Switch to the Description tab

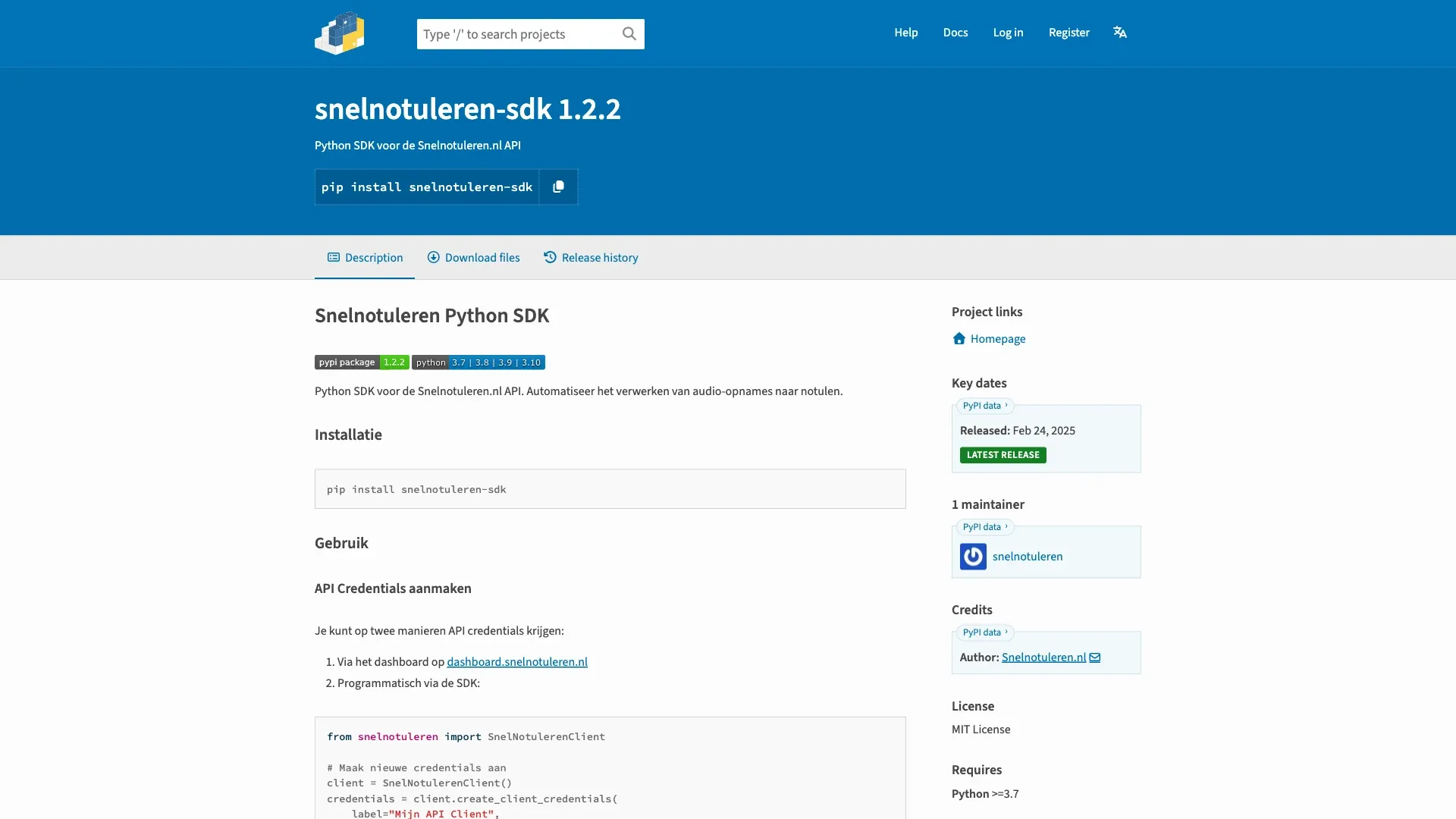click(365, 258)
